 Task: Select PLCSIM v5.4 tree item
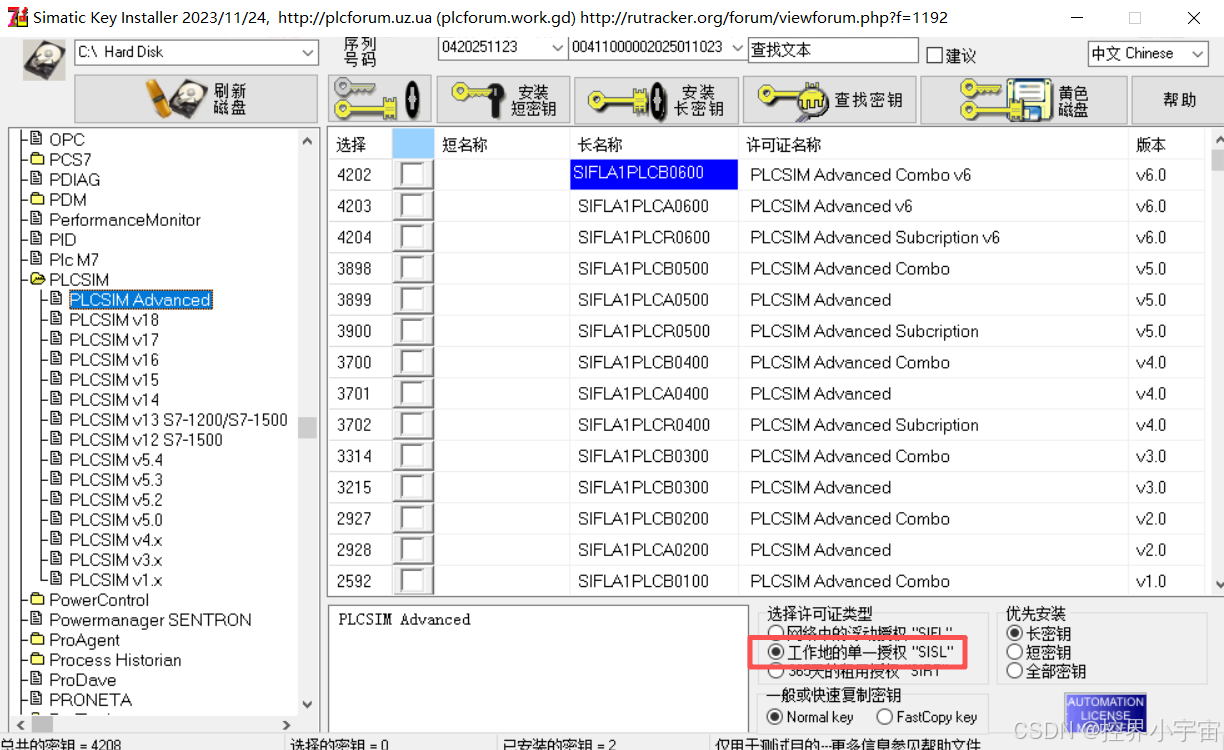click(116, 460)
